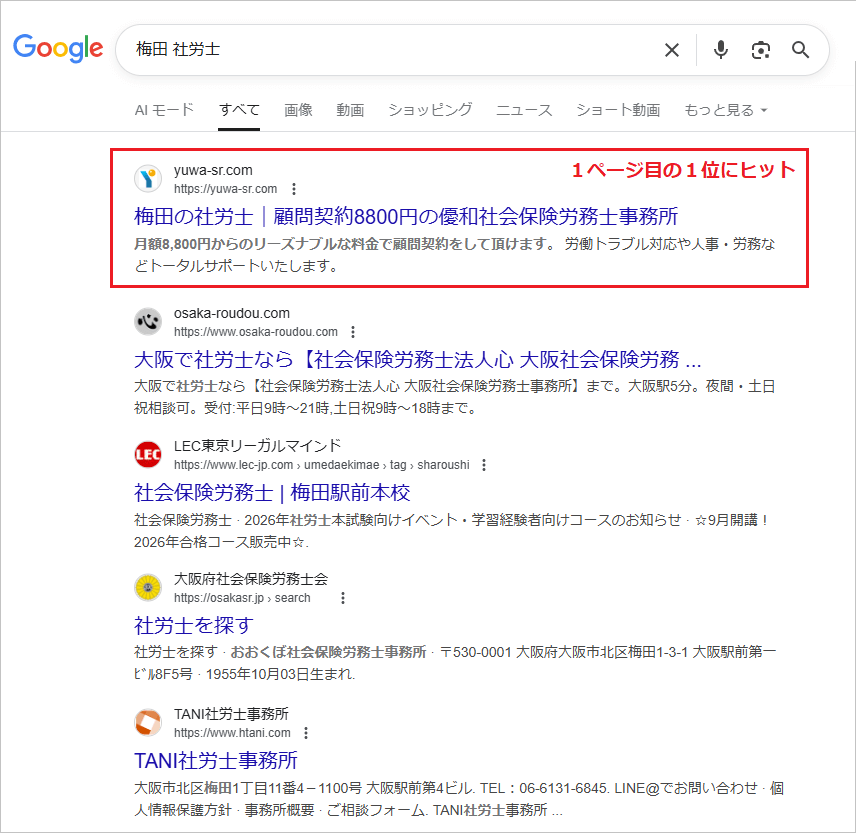This screenshot has width=856, height=833.
Task: Click the LEC red favicon
Action: tap(148, 455)
